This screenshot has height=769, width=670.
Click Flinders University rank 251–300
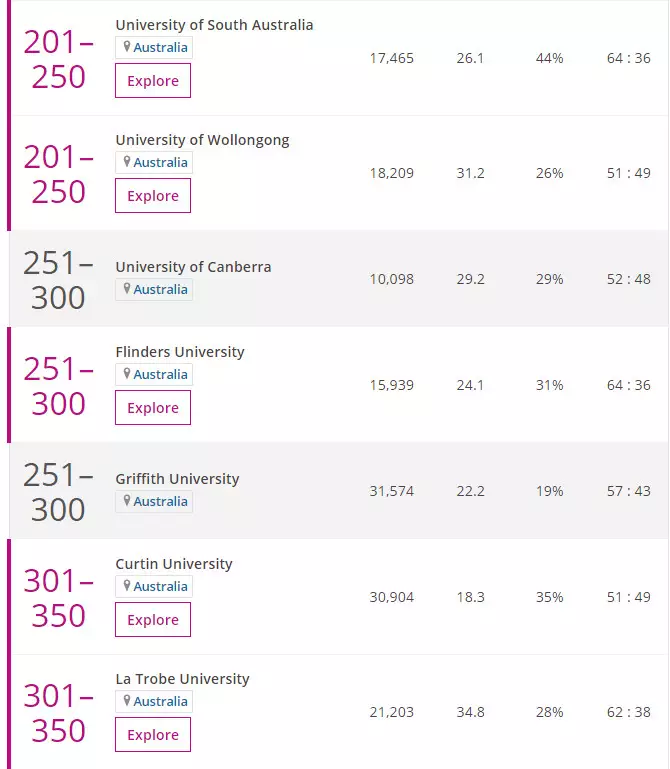[58, 387]
